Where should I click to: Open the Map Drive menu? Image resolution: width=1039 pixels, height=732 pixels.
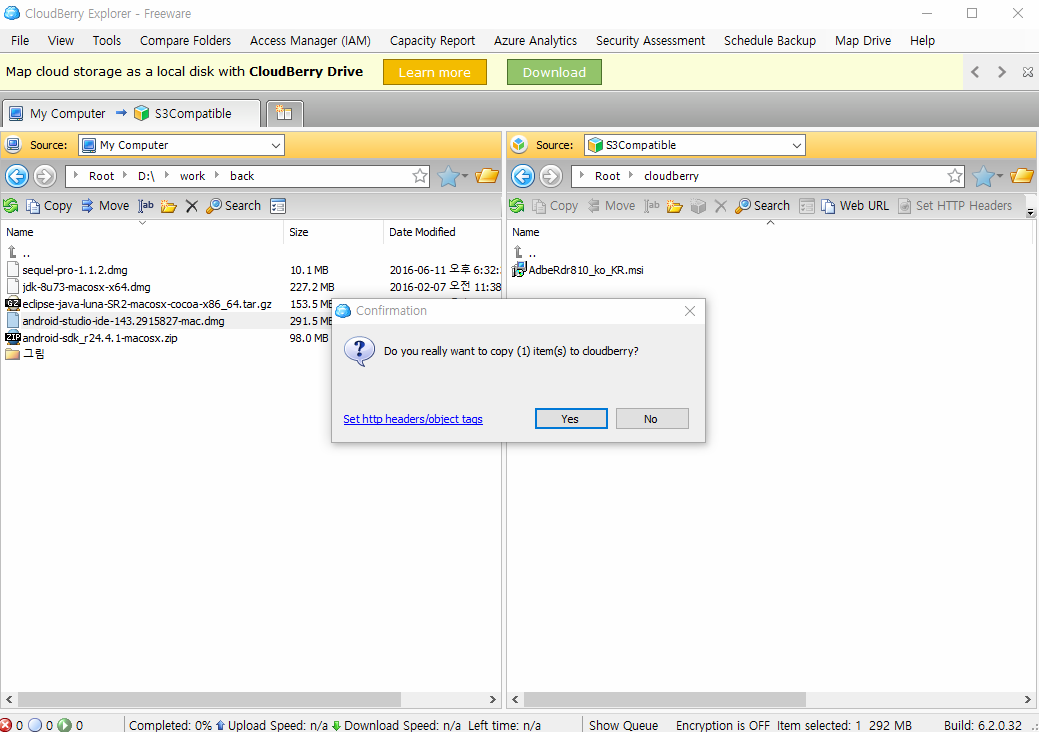[x=863, y=40]
